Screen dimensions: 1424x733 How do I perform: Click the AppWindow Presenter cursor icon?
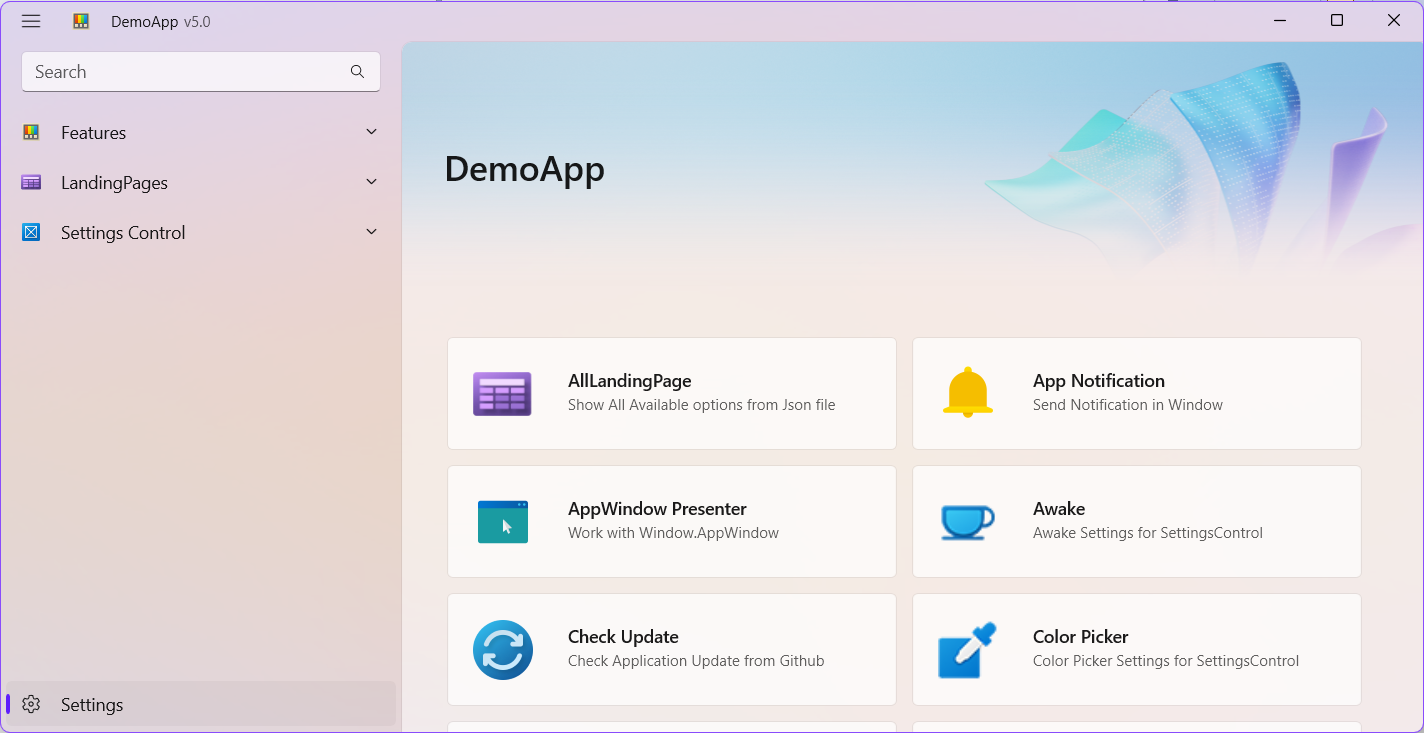tap(502, 521)
